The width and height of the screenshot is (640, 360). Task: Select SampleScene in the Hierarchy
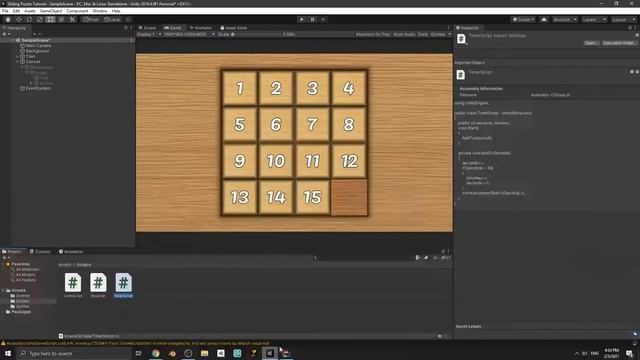point(36,40)
